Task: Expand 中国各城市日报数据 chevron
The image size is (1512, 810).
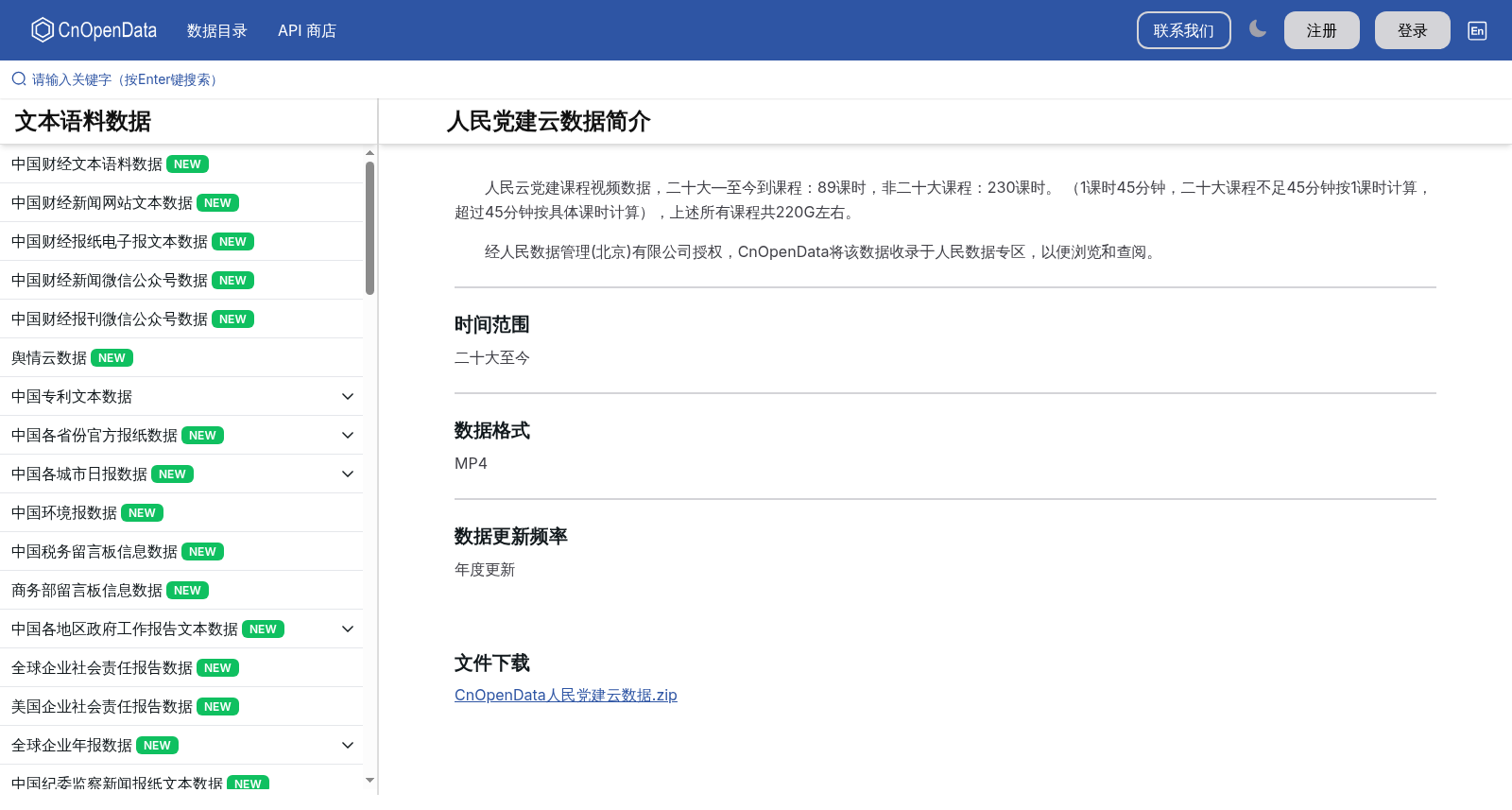Action: click(x=348, y=474)
